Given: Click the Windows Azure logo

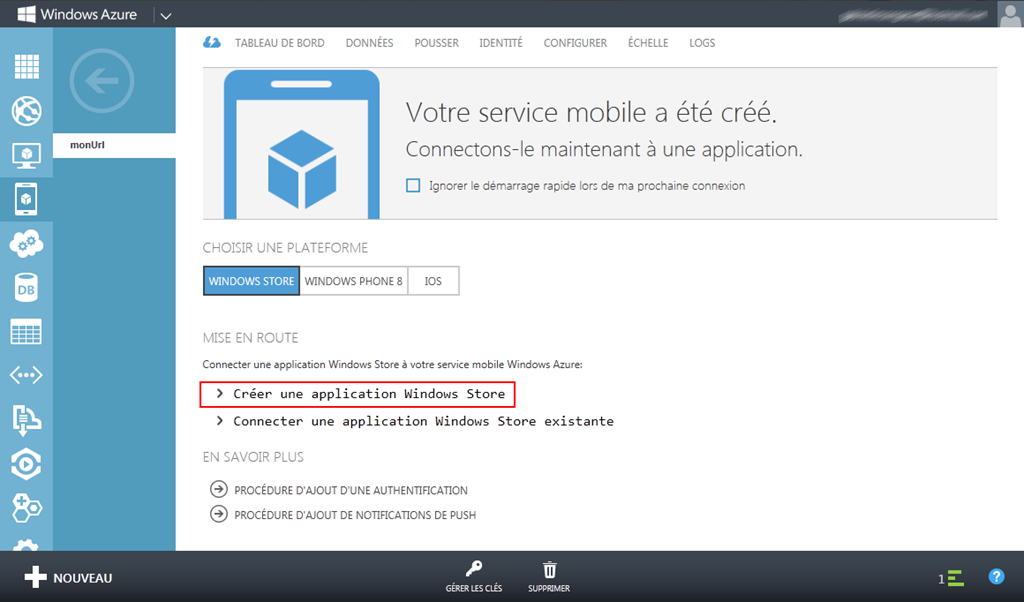Looking at the screenshot, I should click(x=77, y=14).
